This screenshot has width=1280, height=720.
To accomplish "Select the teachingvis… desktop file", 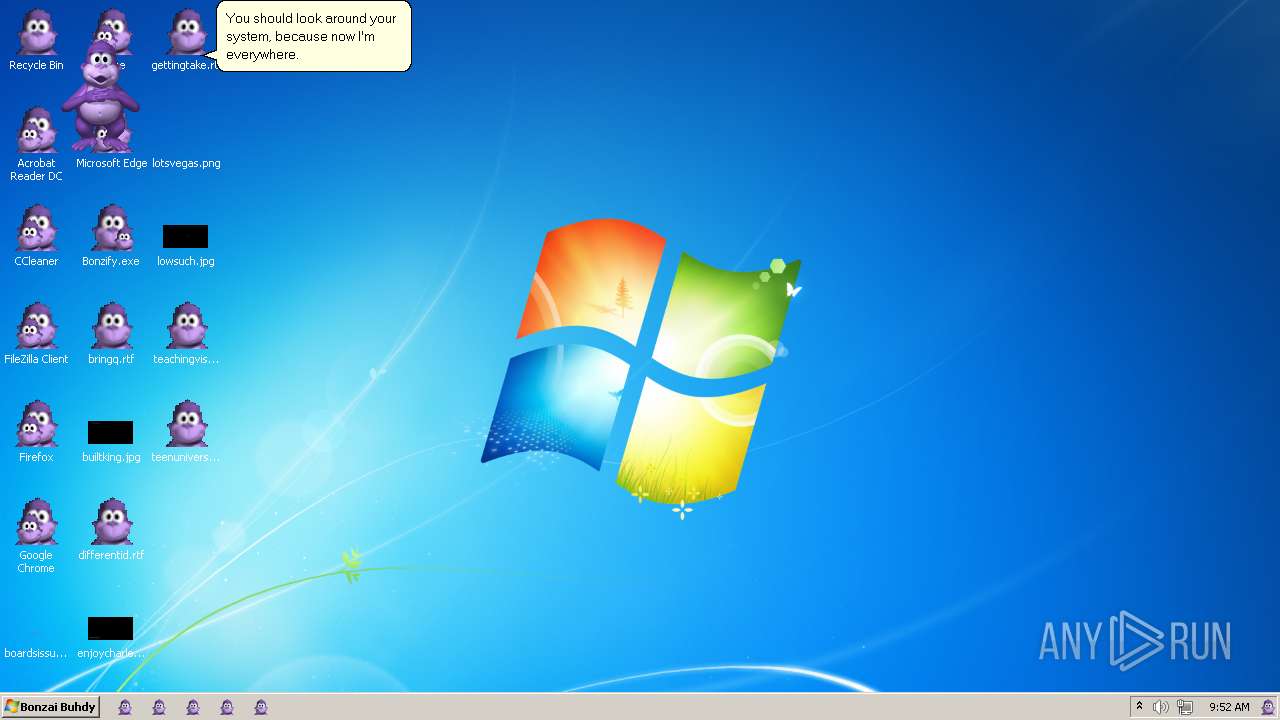I will pyautogui.click(x=186, y=334).
